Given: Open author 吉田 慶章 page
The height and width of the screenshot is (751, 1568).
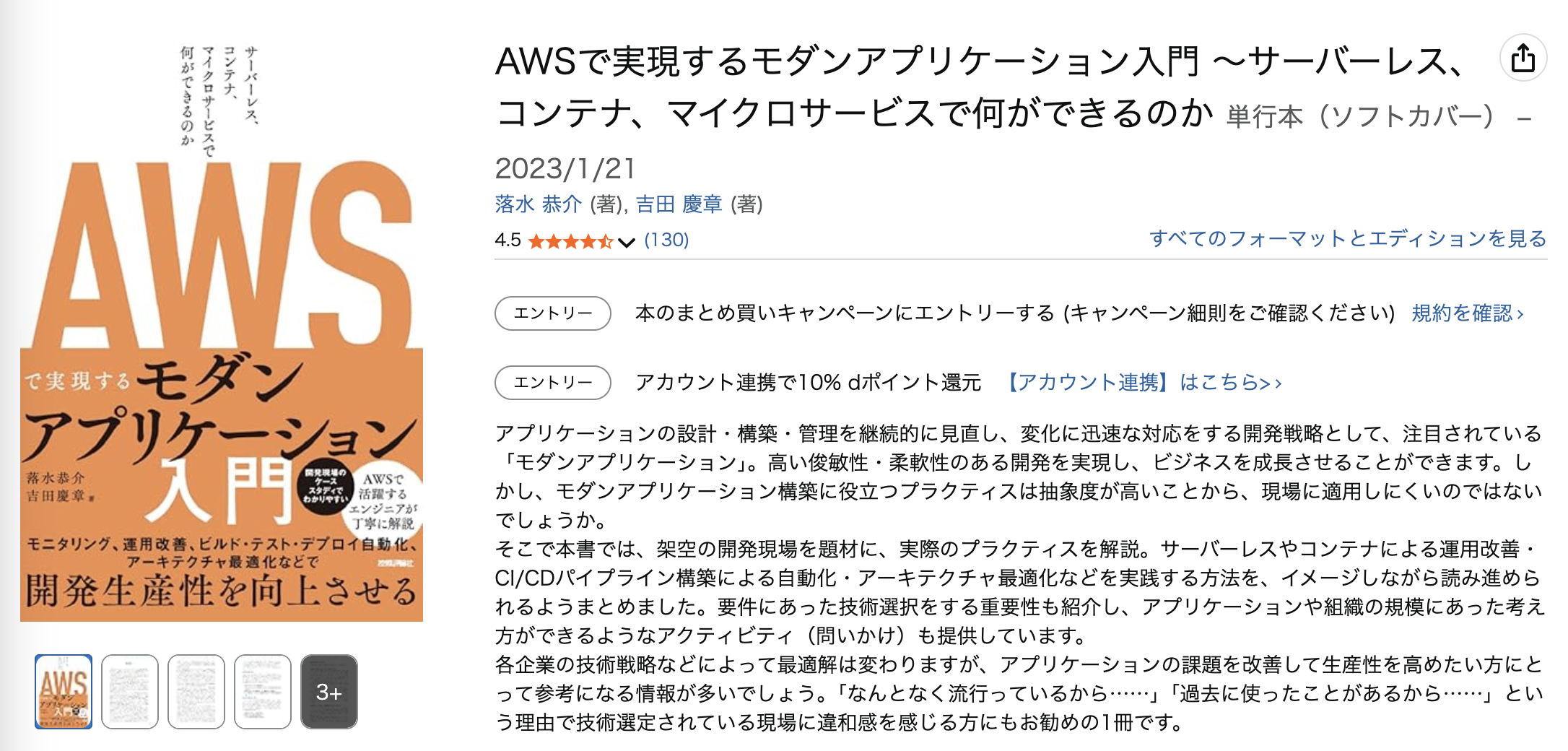Looking at the screenshot, I should tap(679, 204).
